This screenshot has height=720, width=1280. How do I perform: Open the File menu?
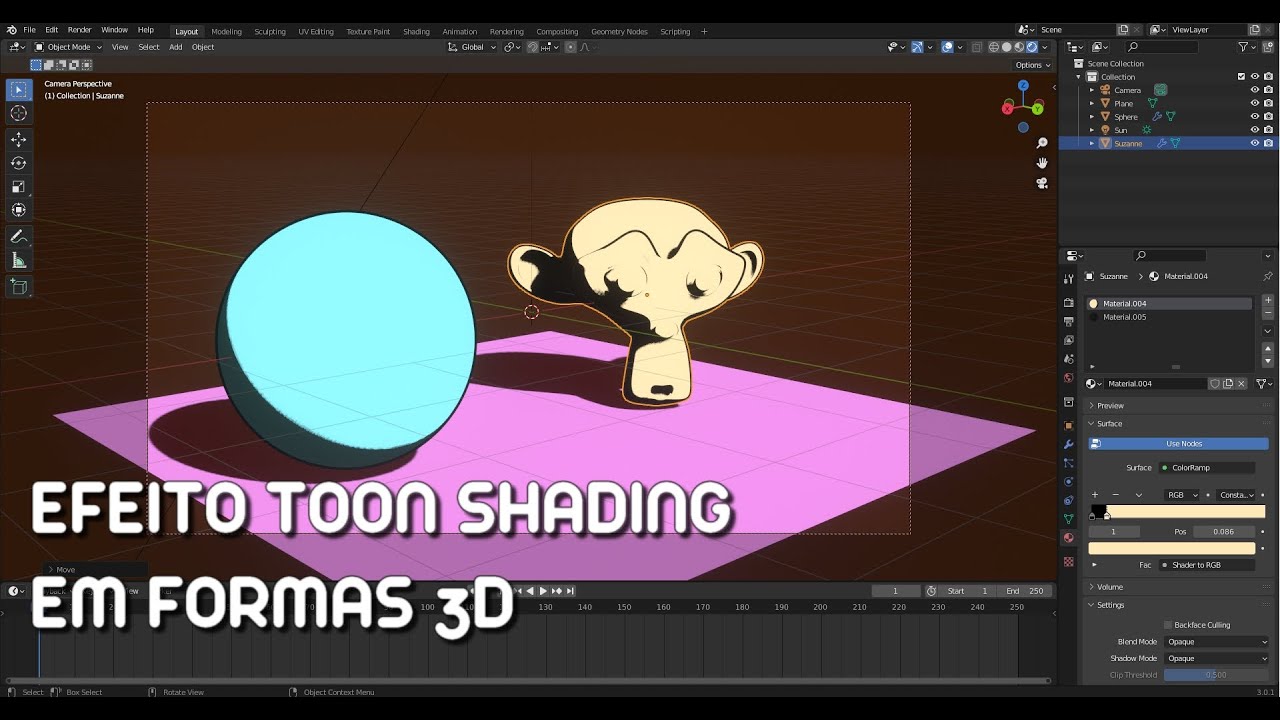pos(29,30)
